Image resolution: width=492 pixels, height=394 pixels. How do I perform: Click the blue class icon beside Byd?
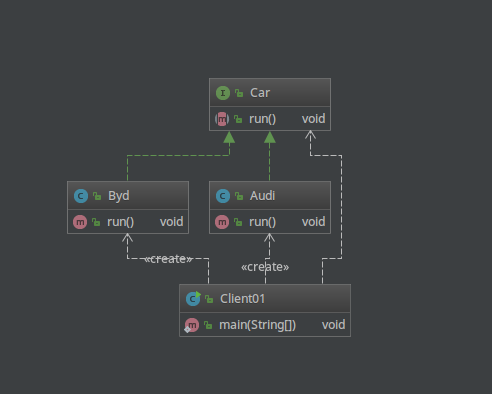tap(81, 196)
